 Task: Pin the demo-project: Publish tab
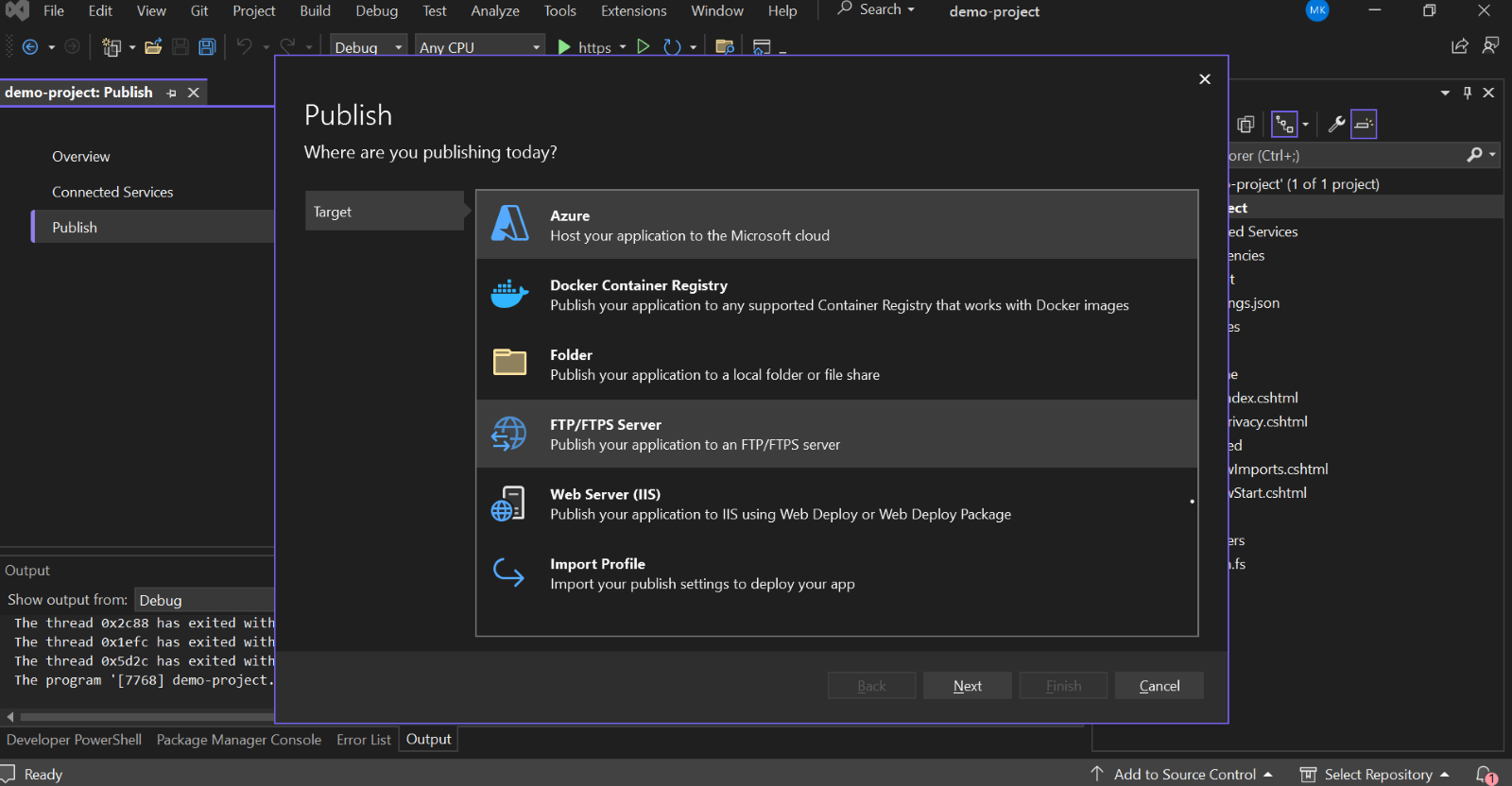point(171,93)
